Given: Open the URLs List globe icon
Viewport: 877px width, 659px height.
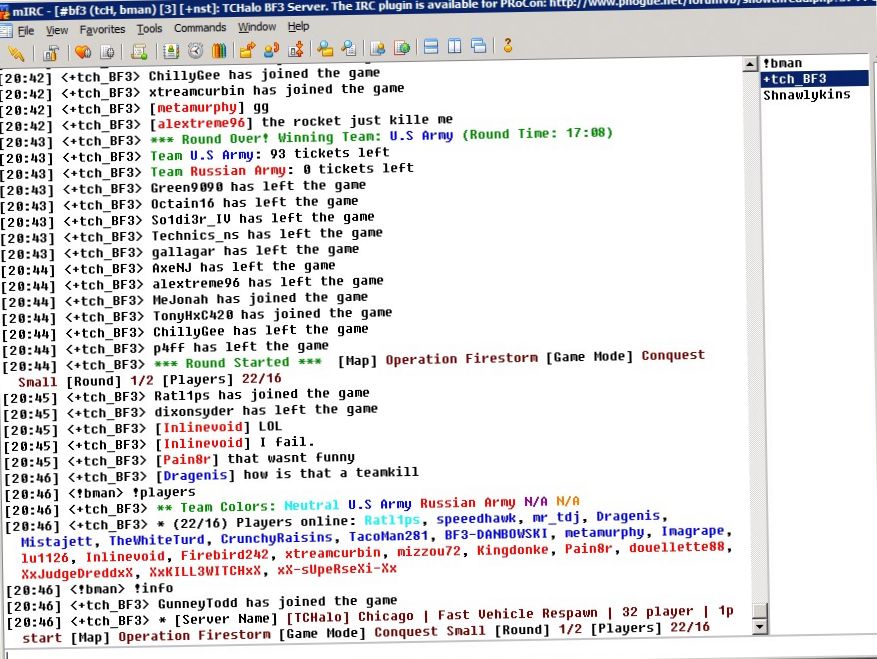Looking at the screenshot, I should click(x=402, y=47).
